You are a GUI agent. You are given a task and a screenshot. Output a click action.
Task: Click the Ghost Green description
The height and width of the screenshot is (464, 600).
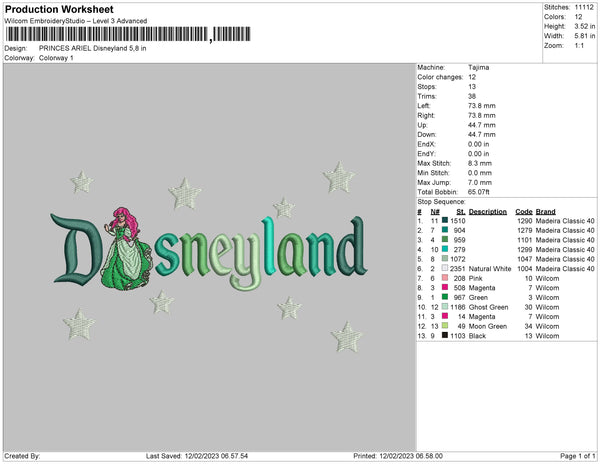pos(489,307)
